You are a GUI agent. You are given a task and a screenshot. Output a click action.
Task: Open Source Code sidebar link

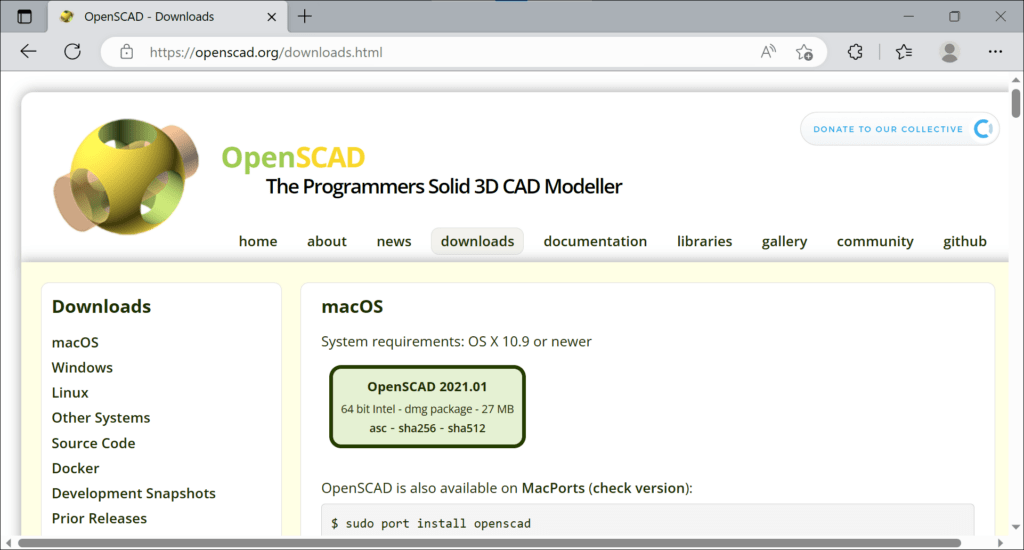[x=93, y=443]
